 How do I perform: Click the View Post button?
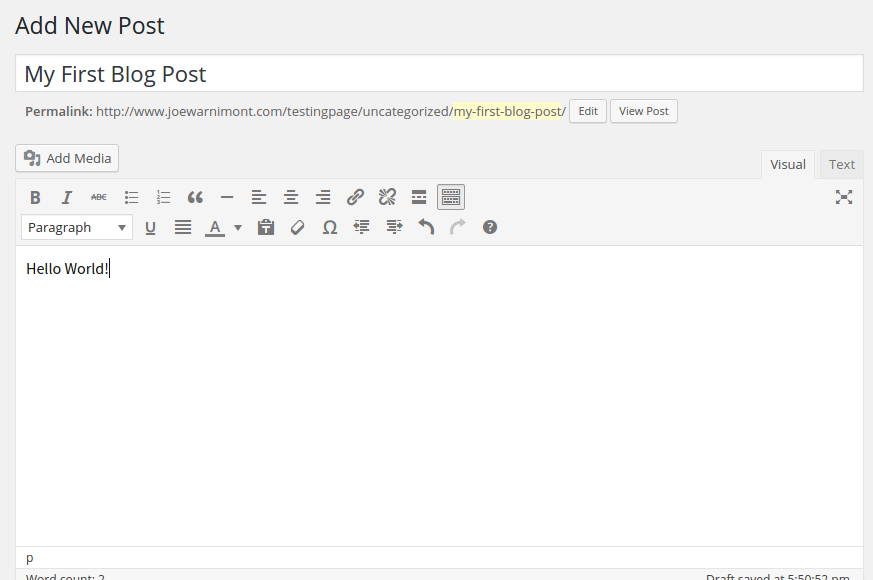644,111
